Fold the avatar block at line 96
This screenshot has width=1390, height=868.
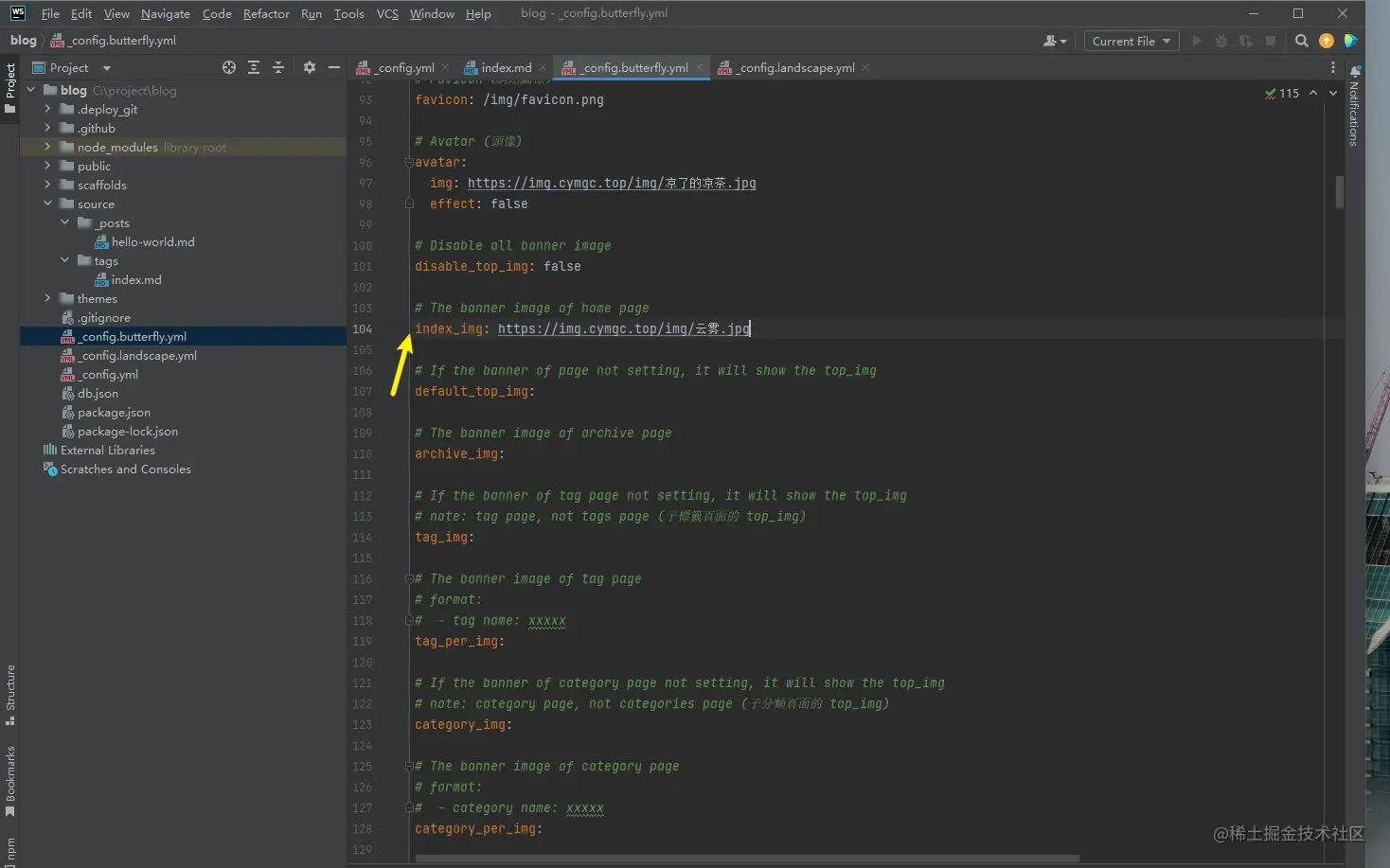(409, 162)
